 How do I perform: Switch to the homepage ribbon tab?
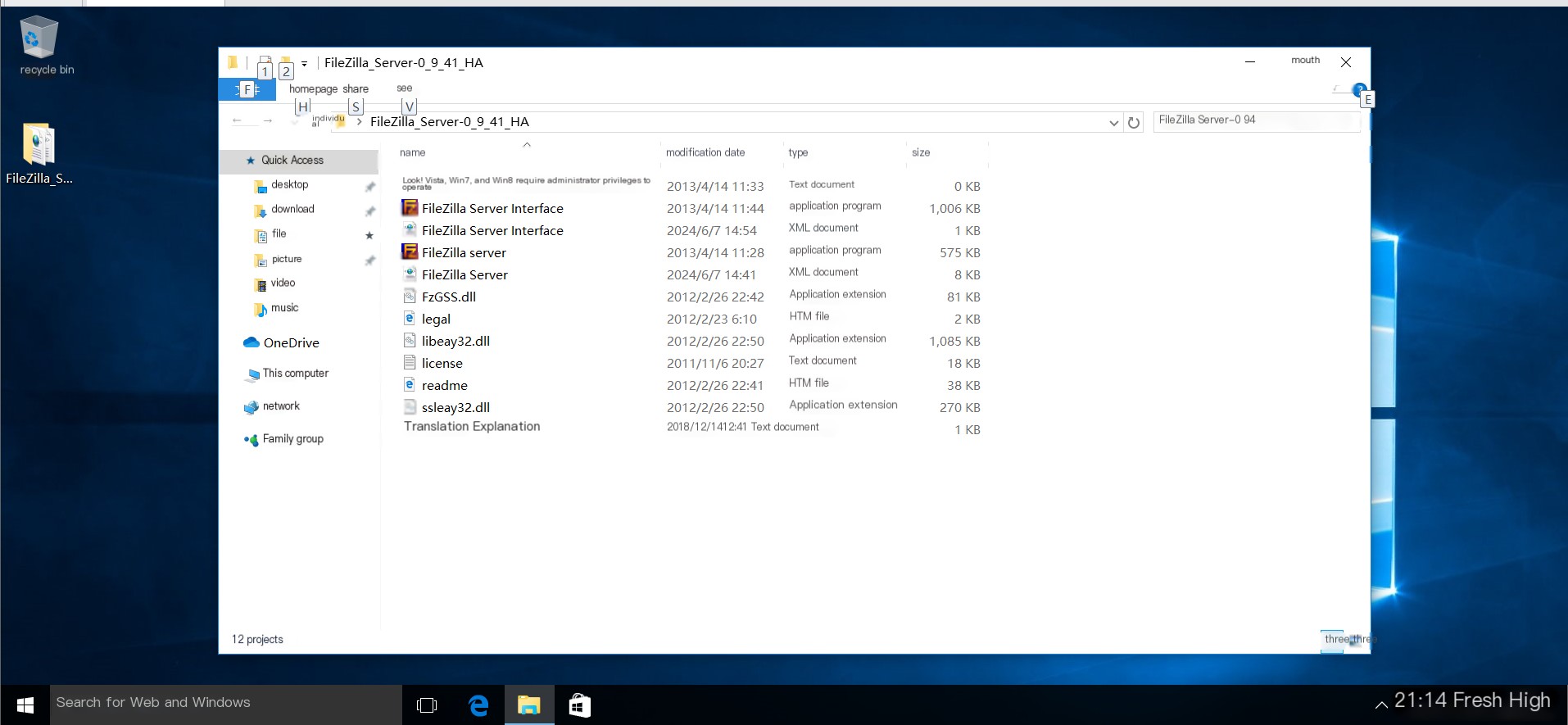coord(313,88)
